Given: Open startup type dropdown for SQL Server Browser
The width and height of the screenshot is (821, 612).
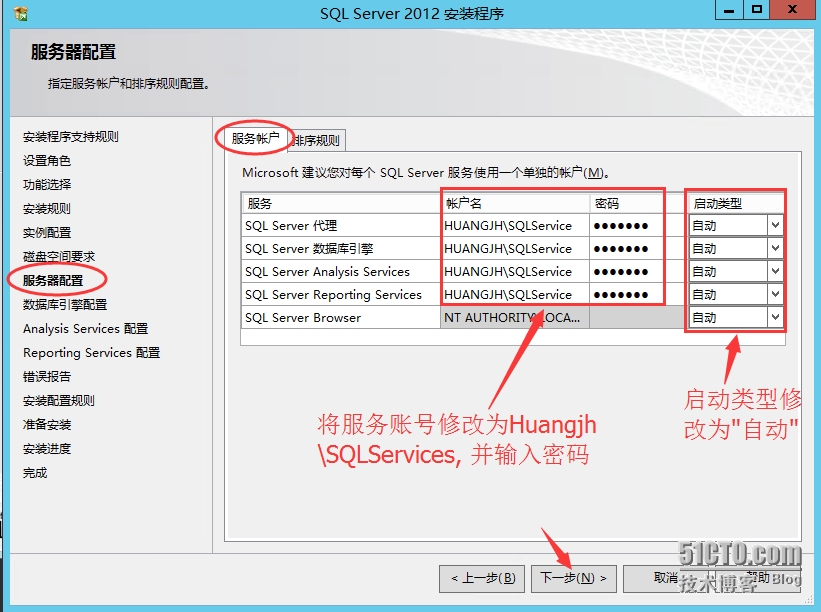Looking at the screenshot, I should point(775,318).
